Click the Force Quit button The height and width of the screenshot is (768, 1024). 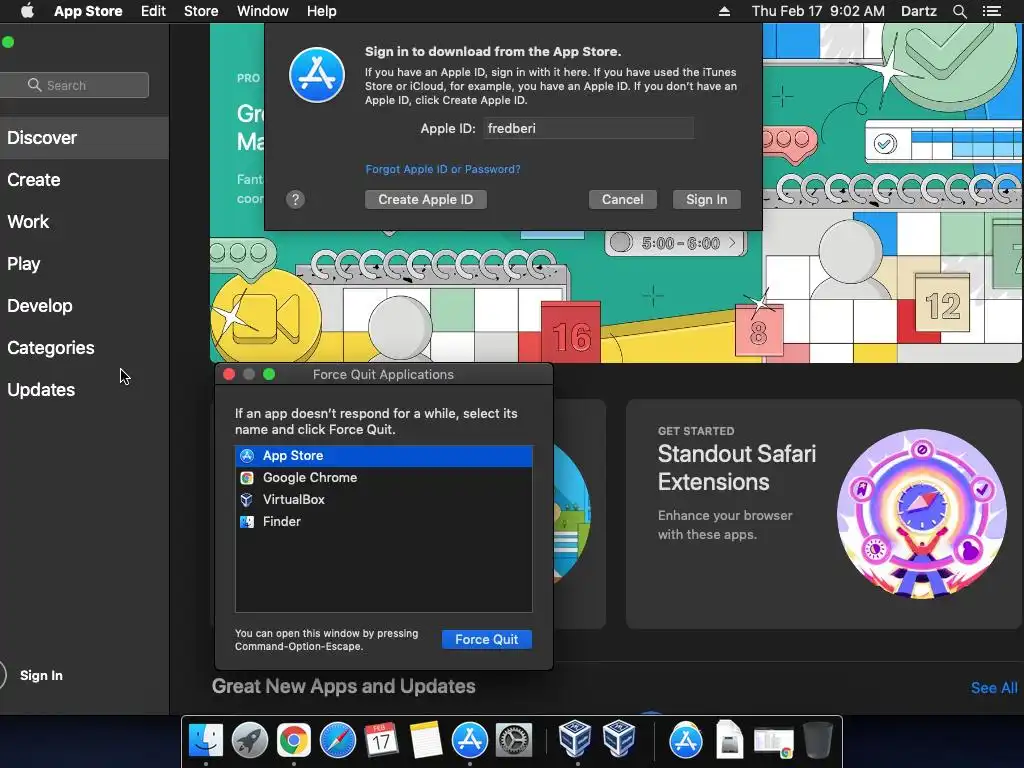[487, 639]
